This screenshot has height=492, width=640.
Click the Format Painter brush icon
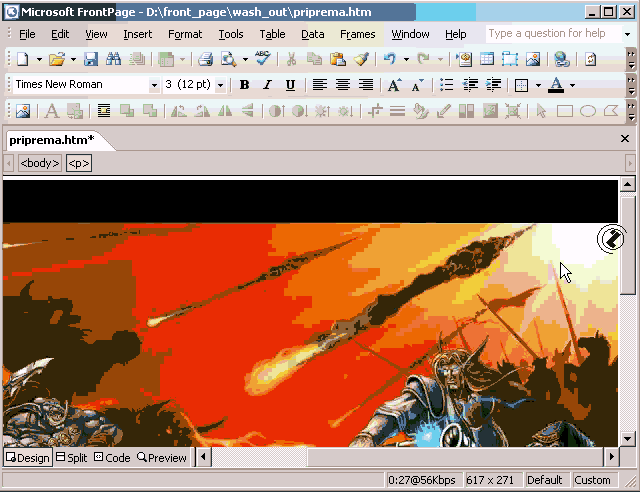[361, 60]
